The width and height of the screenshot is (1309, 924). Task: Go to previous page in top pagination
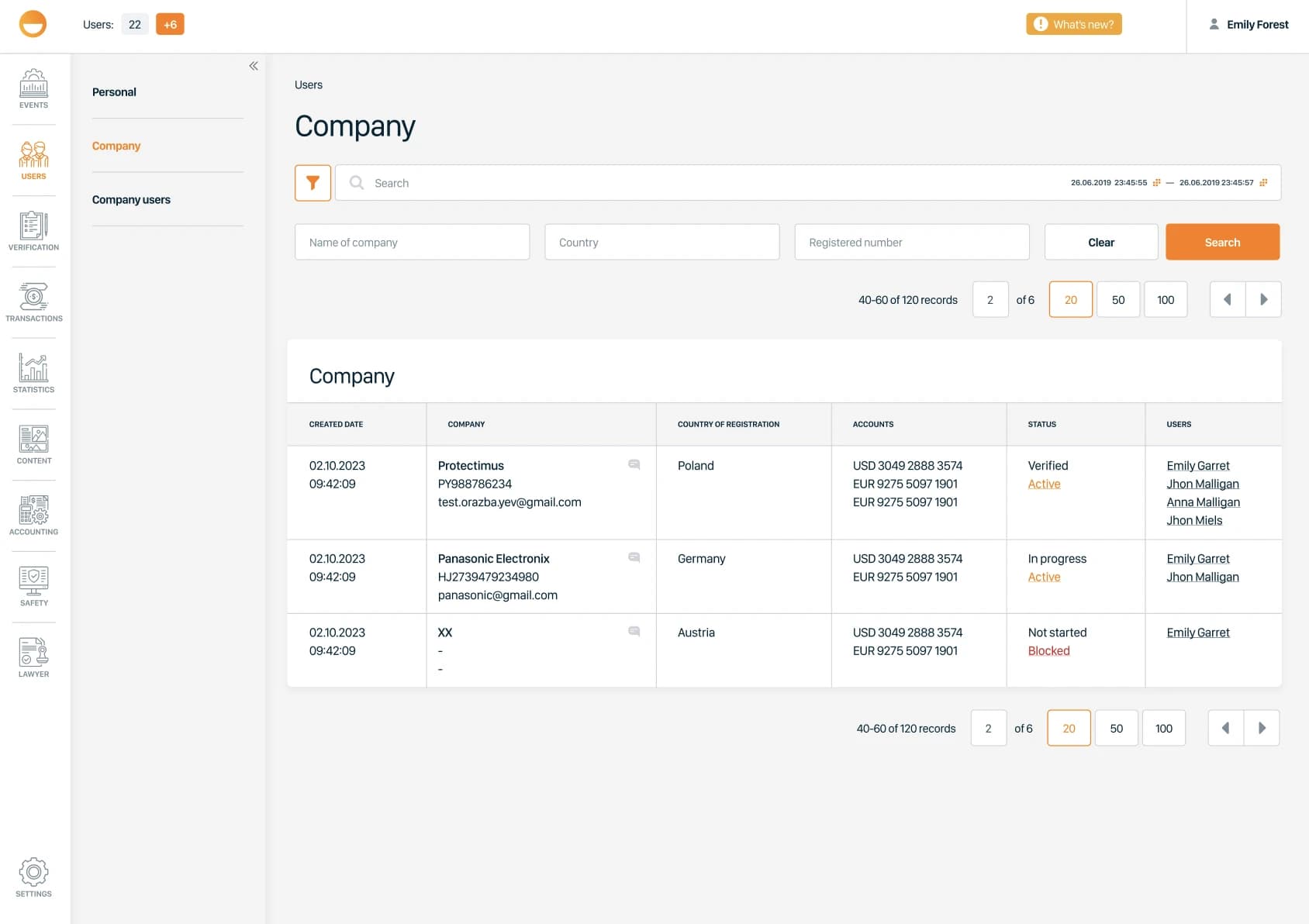pos(1228,299)
